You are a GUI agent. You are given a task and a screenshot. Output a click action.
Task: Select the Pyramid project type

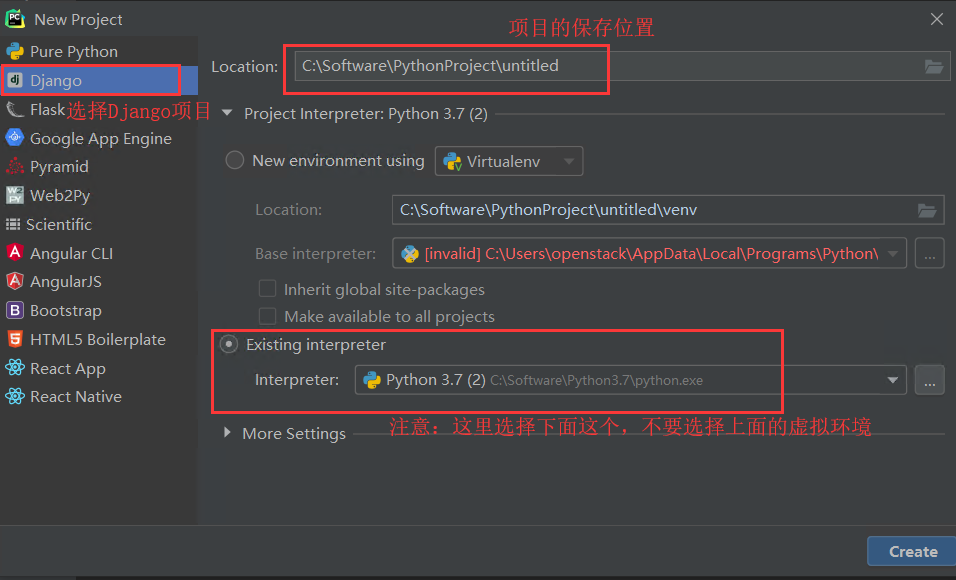pos(60,166)
